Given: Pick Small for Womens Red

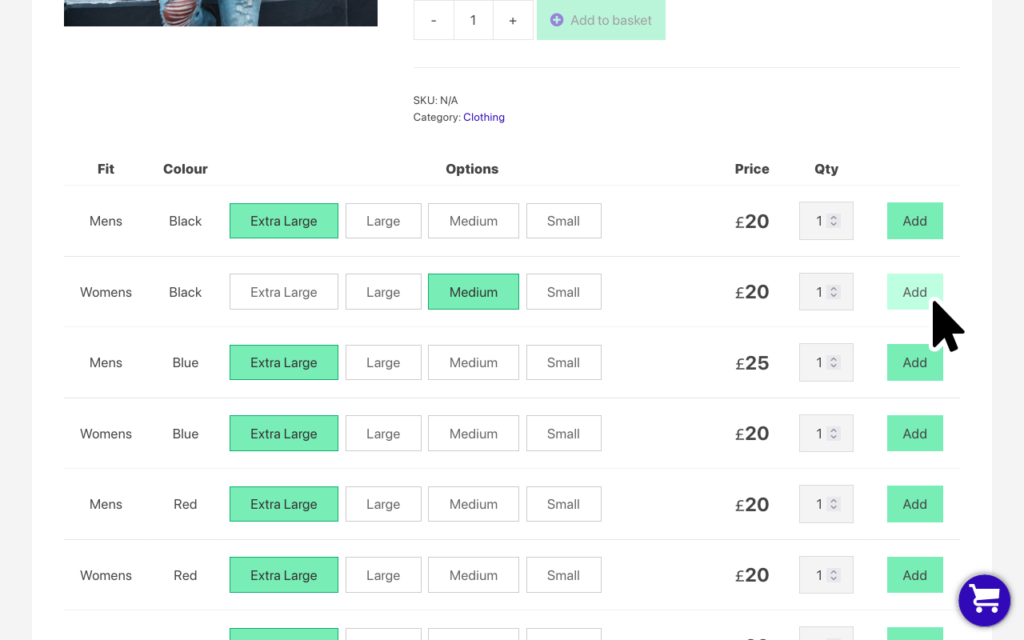Looking at the screenshot, I should point(564,575).
